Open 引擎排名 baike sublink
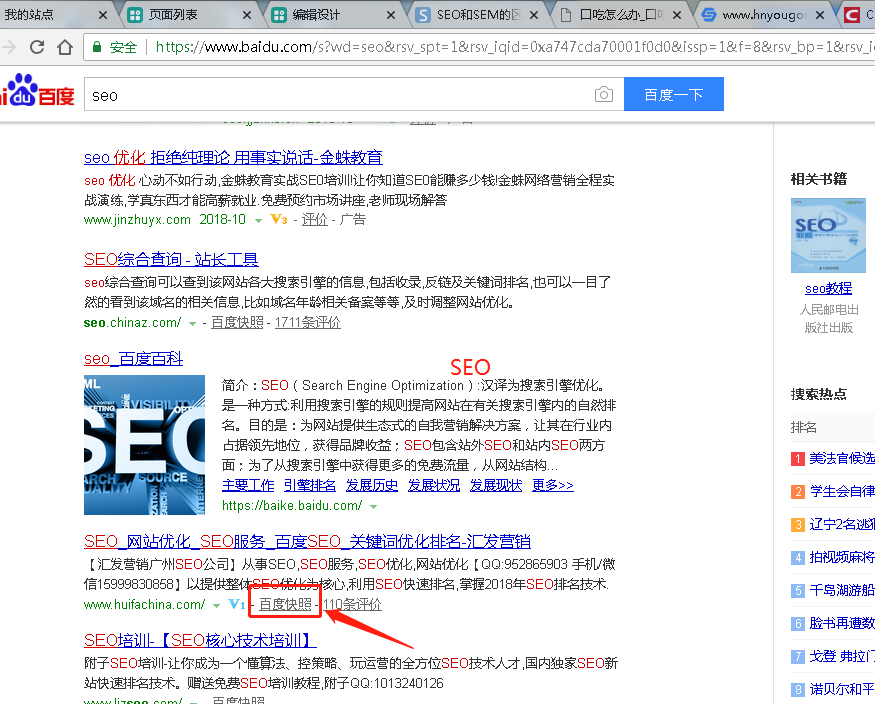 [310, 485]
